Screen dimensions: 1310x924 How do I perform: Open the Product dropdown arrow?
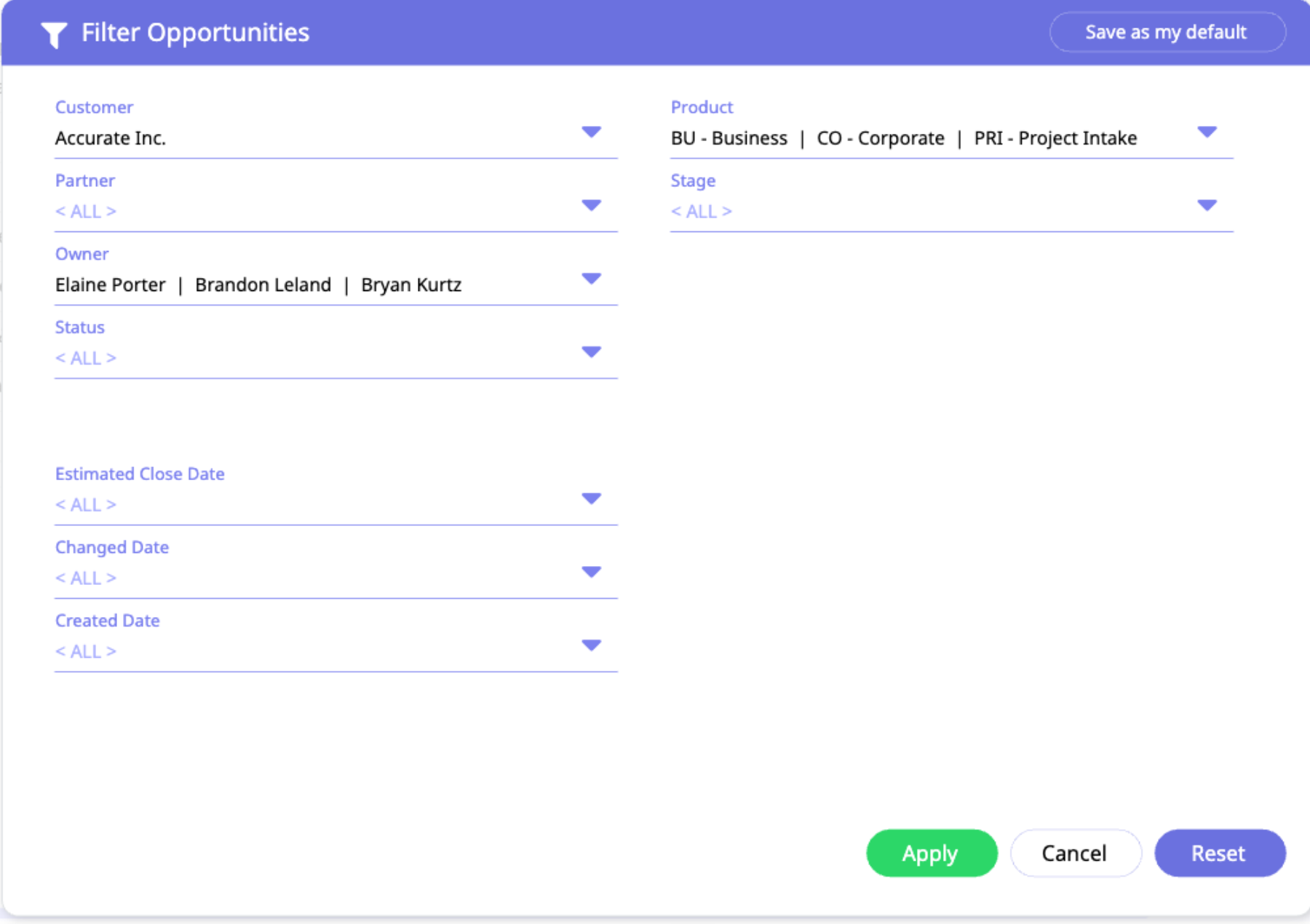tap(1207, 132)
